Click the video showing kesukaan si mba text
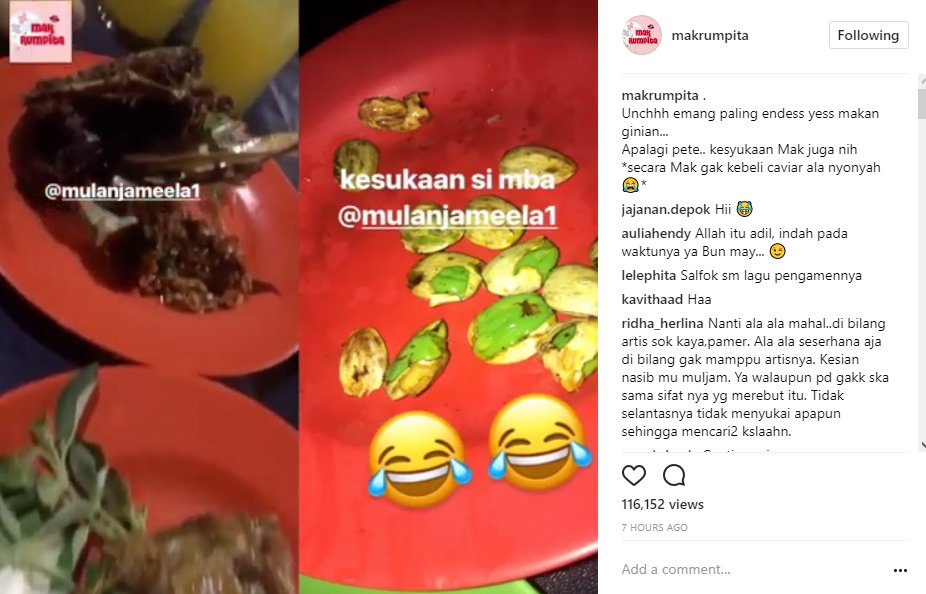Viewport: 926px width, 594px height. click(x=448, y=297)
